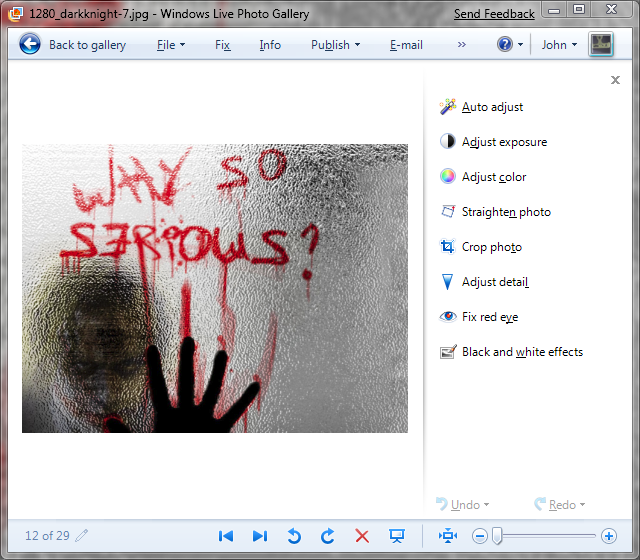640x560 pixels.
Task: Click the Redo button
Action: [555, 504]
